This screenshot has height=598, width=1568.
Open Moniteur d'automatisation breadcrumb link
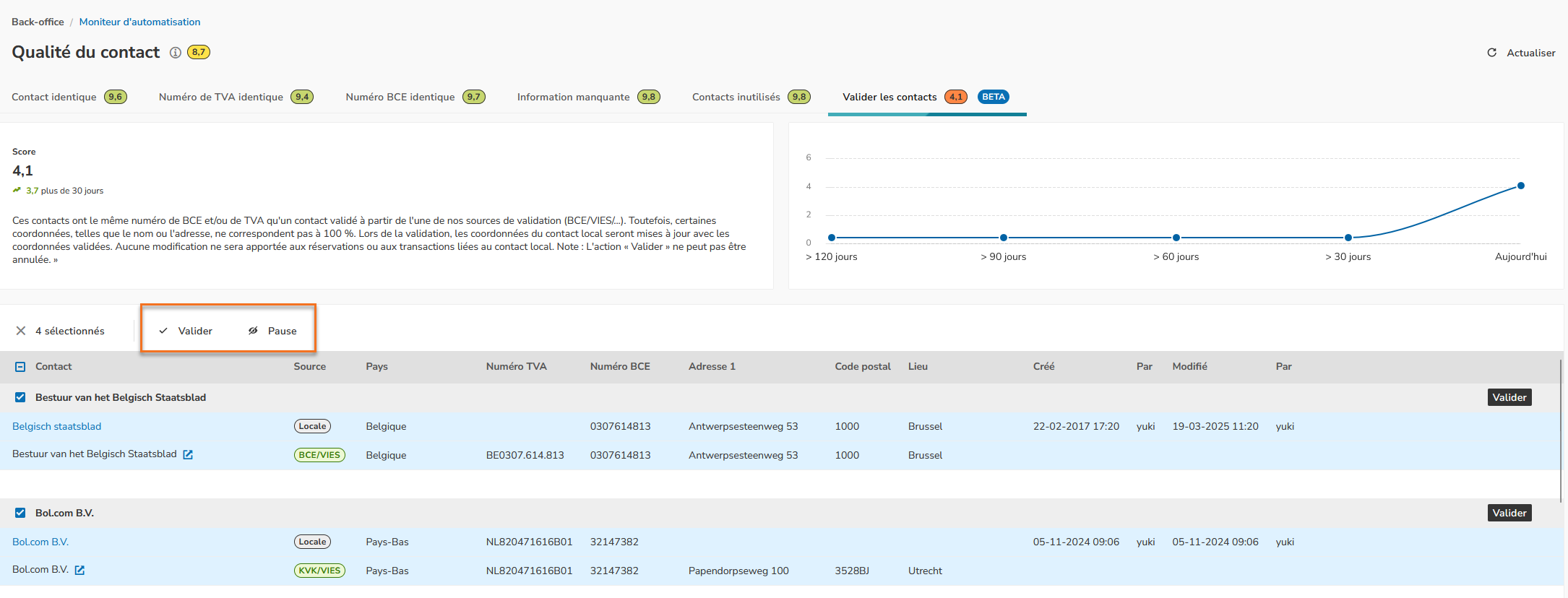point(140,22)
